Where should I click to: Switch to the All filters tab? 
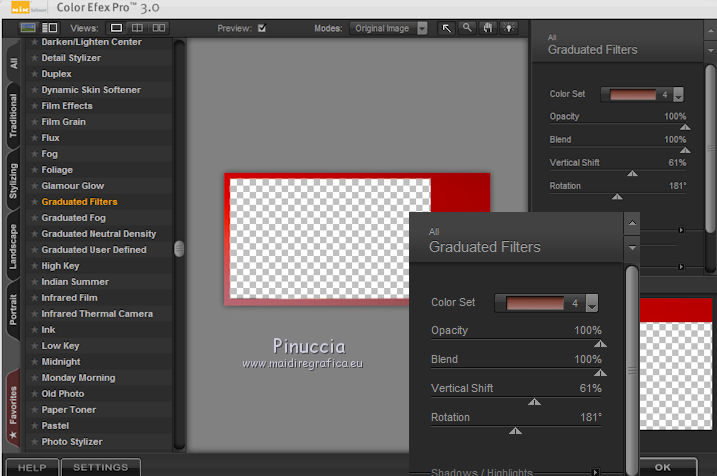13,63
